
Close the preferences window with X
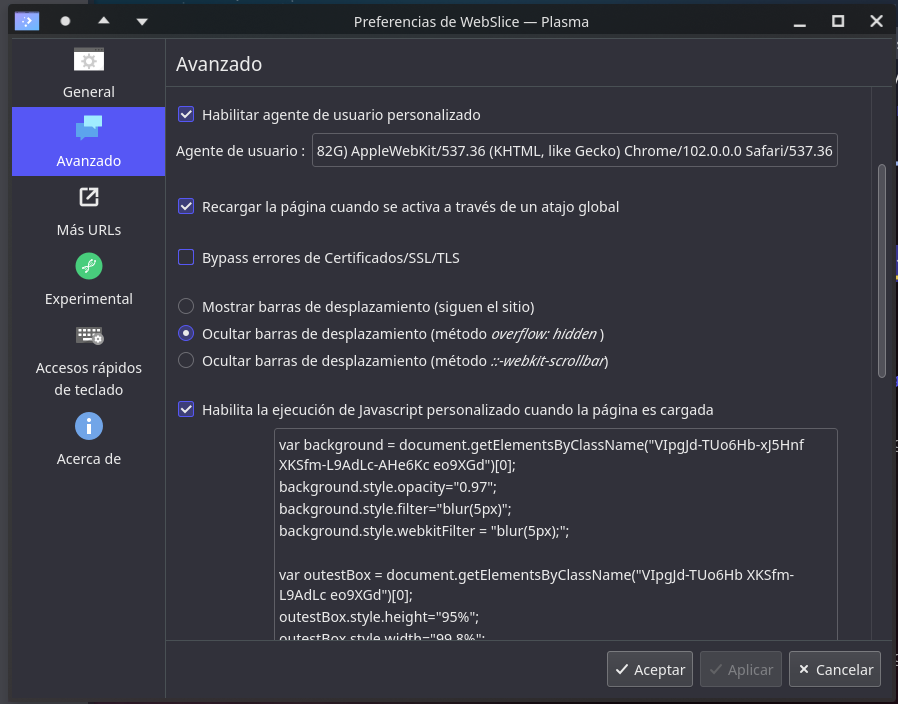[x=876, y=21]
